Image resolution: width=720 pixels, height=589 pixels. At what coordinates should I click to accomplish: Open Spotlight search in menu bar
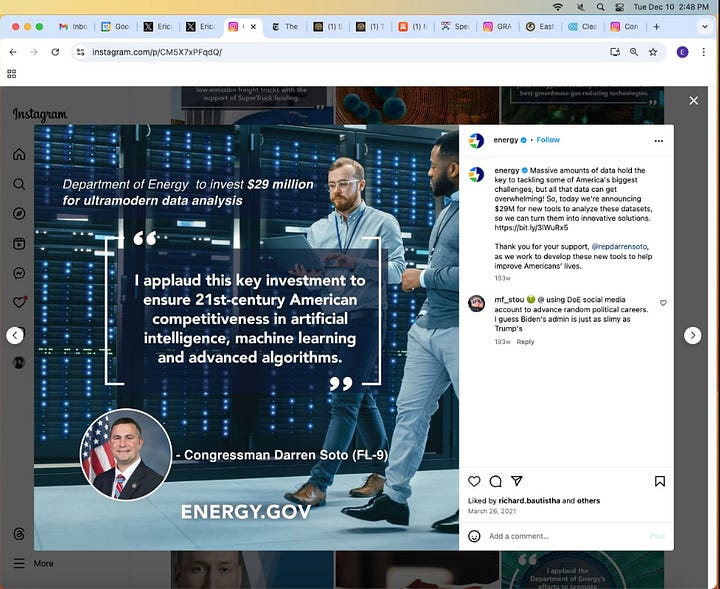point(600,7)
